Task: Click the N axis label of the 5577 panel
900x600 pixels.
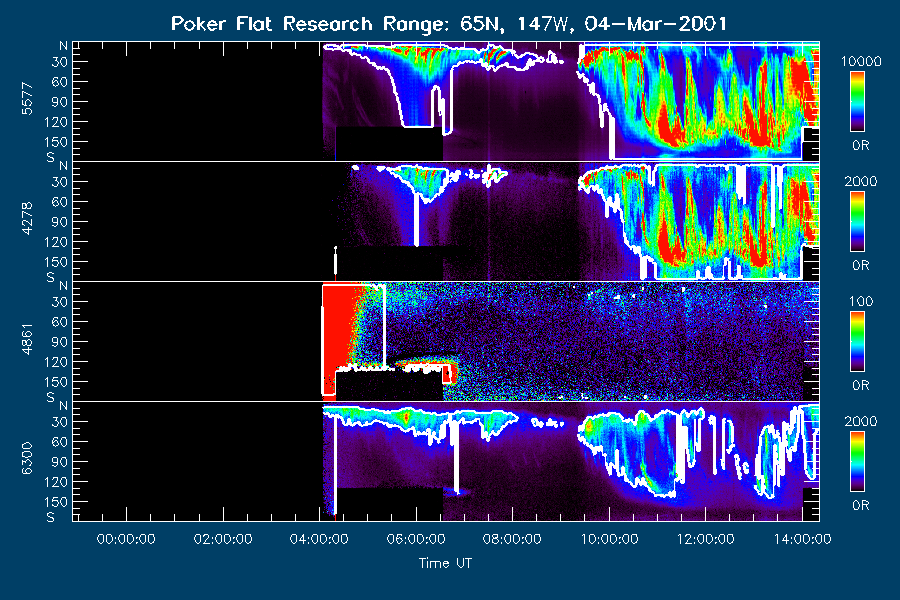Action: pos(63,46)
